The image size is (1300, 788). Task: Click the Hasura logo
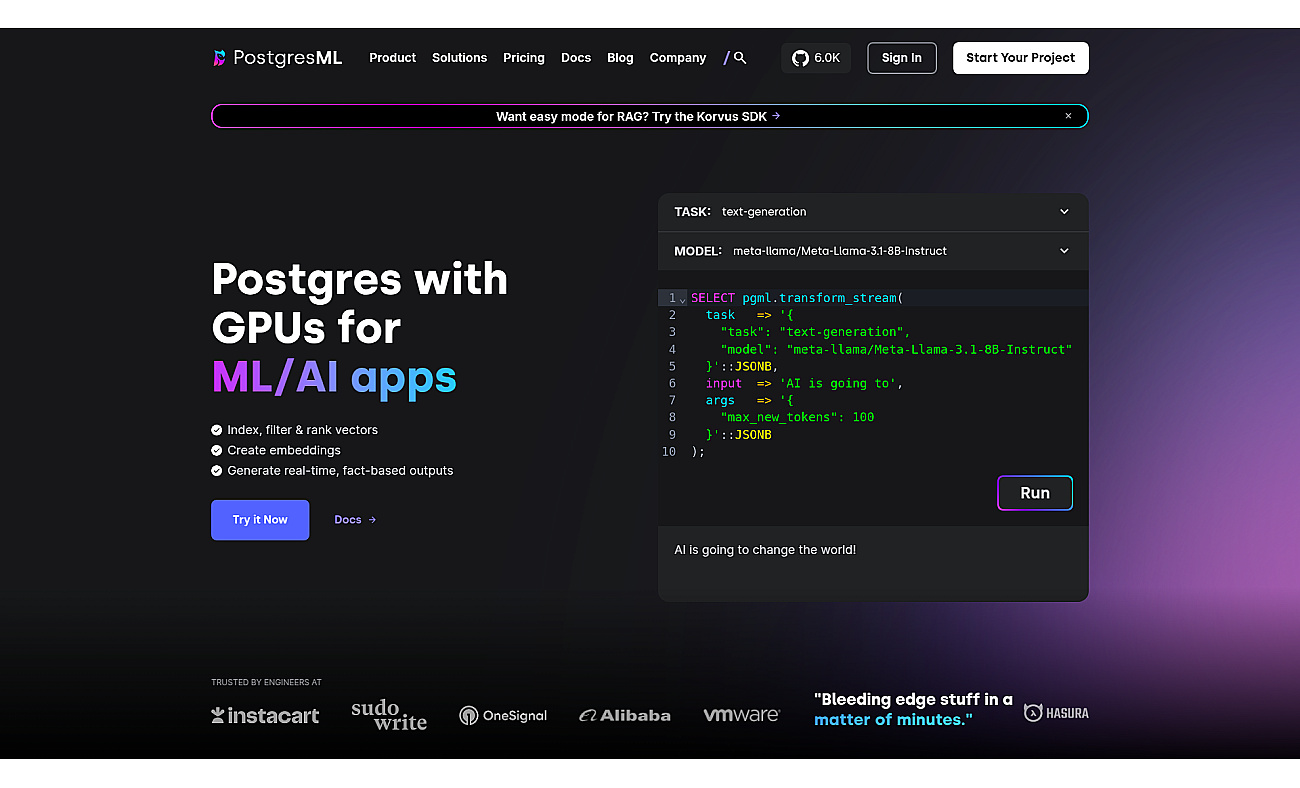pyautogui.click(x=1056, y=713)
